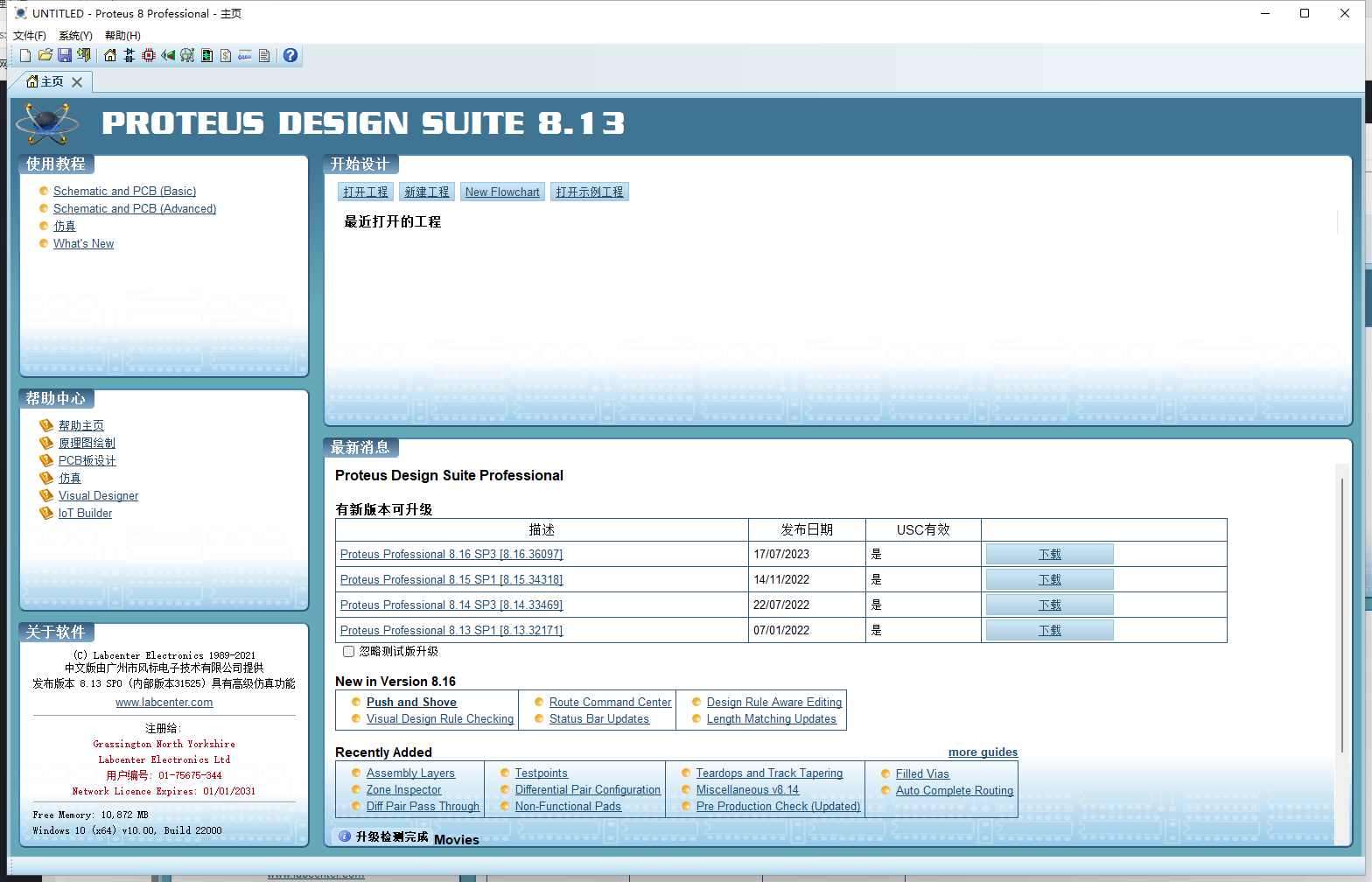Open the 3D Visualizer toolbar icon
This screenshot has height=882, width=1372.
[168, 55]
